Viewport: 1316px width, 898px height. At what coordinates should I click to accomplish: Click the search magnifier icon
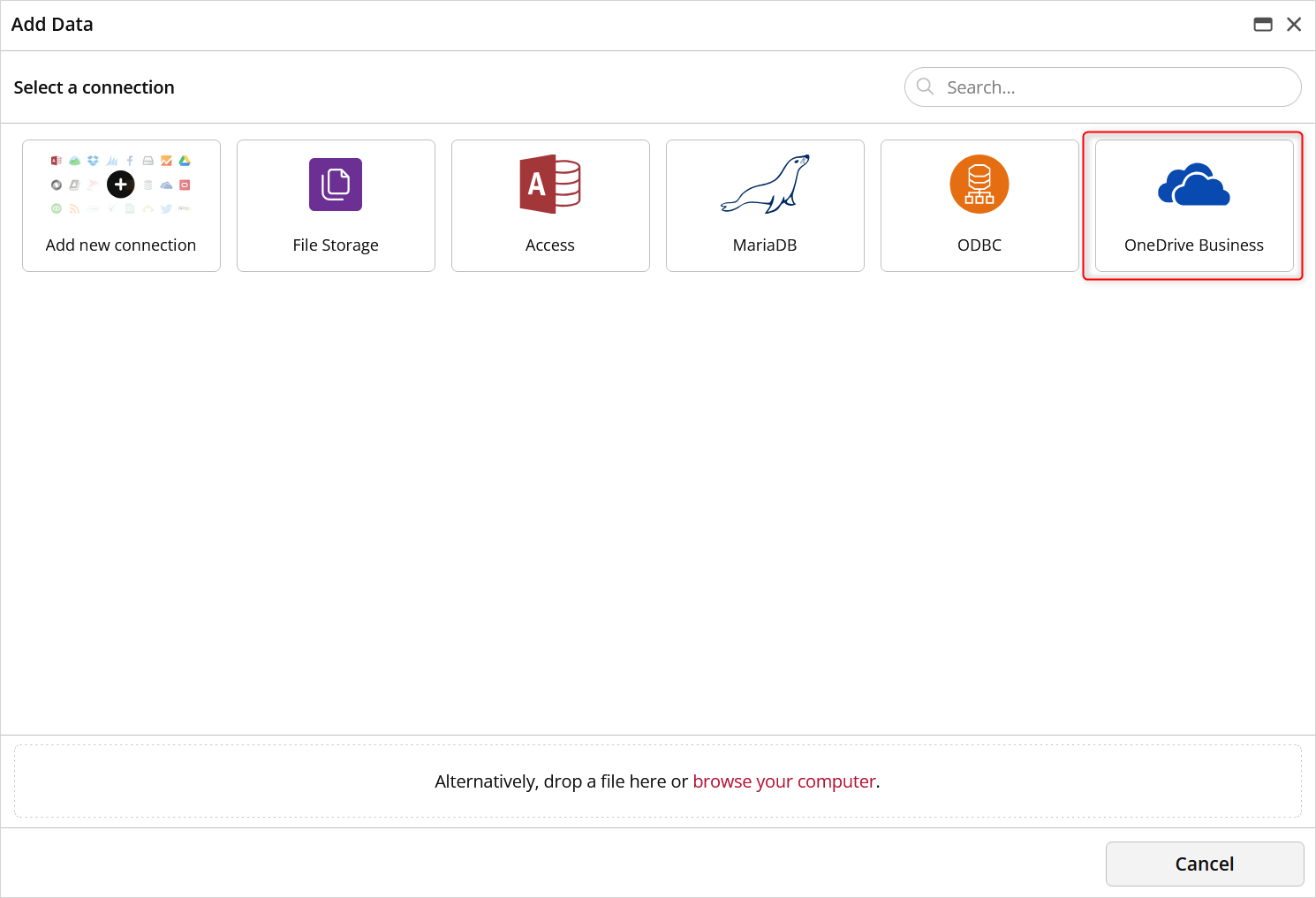(925, 87)
